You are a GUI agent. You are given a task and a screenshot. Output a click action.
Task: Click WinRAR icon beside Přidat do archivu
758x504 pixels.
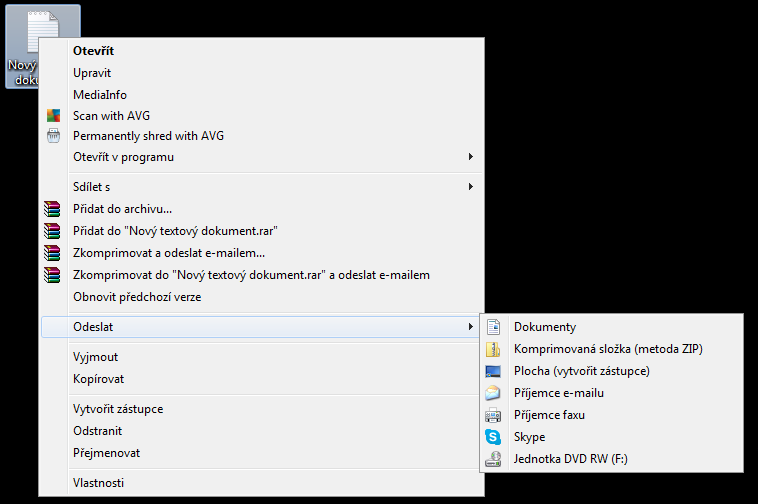[x=54, y=209]
